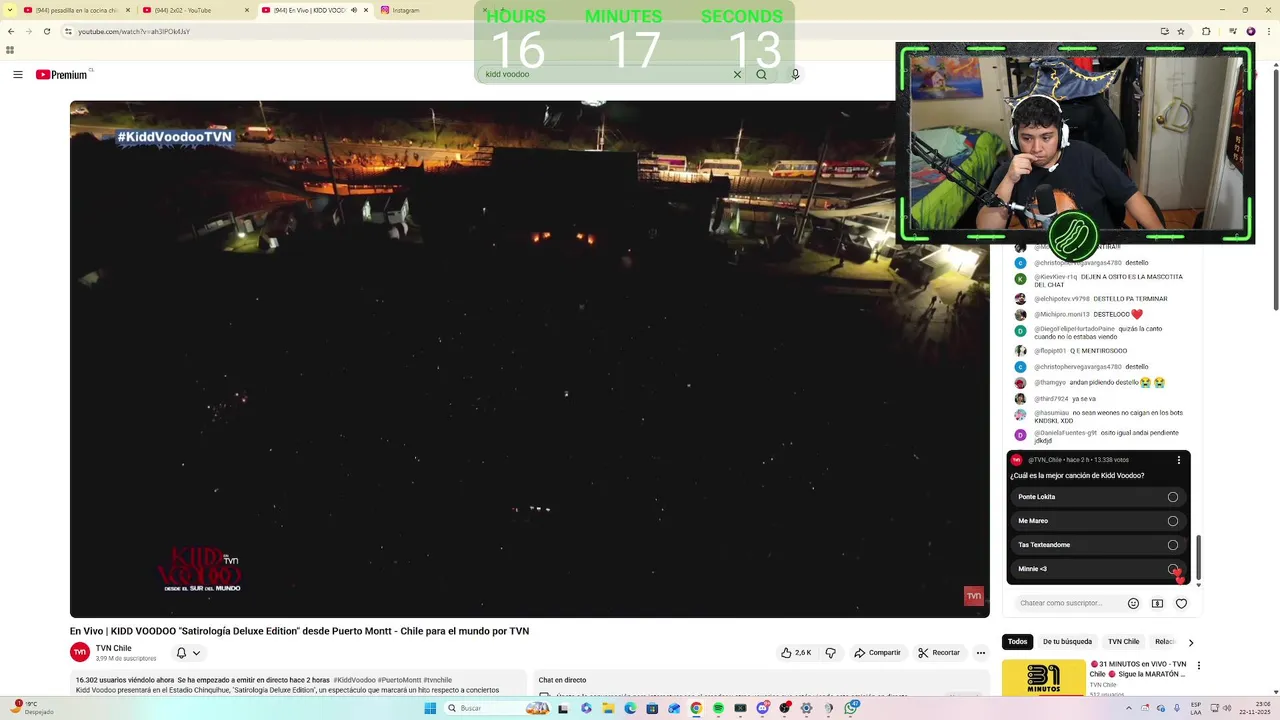Image resolution: width=1280 pixels, height=720 pixels.
Task: Open the Chrome extensions puzzle icon
Action: pos(1206,31)
